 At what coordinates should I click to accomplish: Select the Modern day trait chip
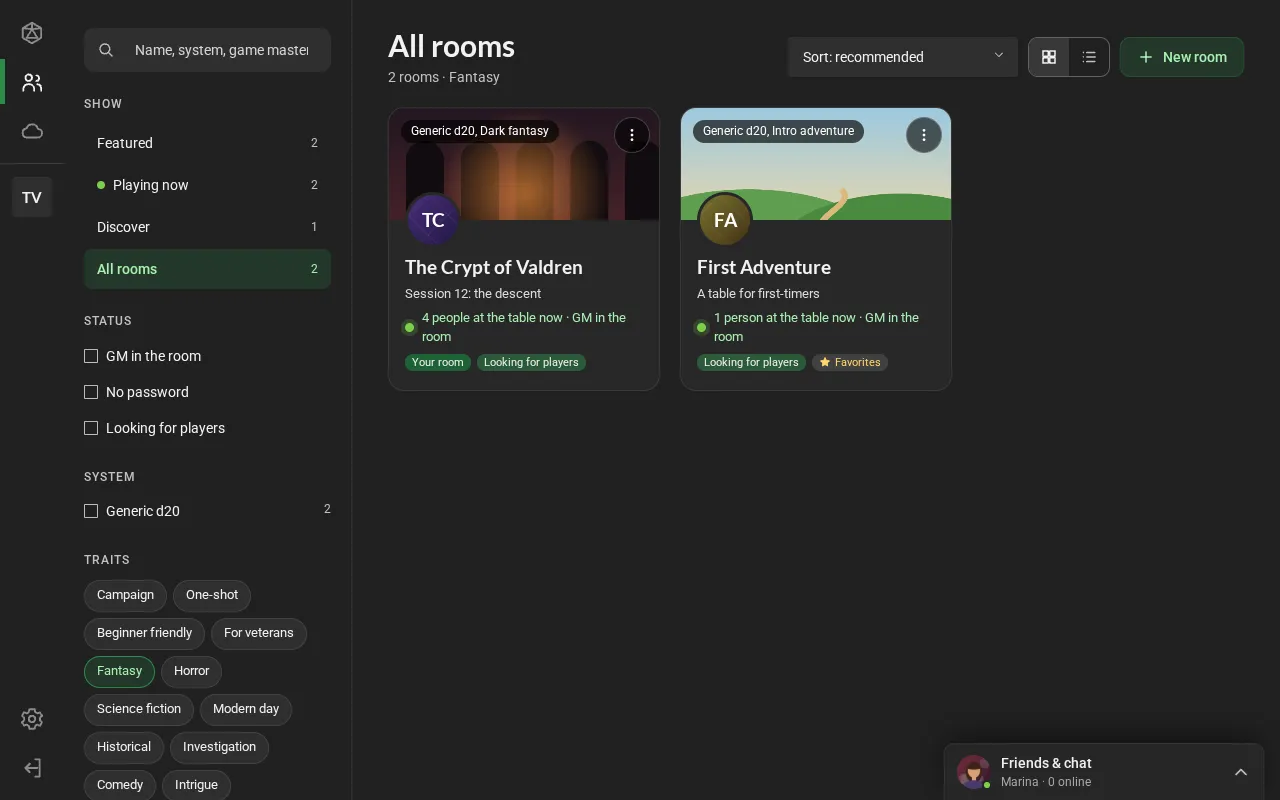click(x=246, y=709)
